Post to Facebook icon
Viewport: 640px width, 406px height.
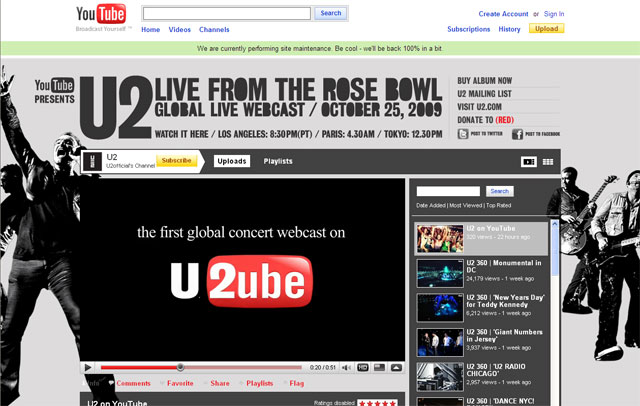pos(517,134)
